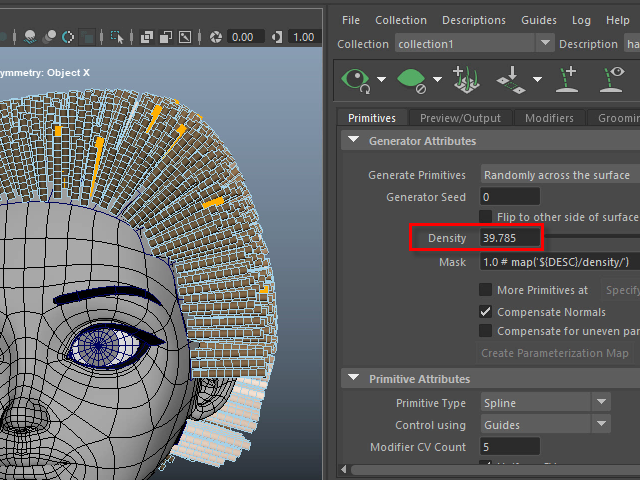Enable Compensate for uneven patches checkbox
The width and height of the screenshot is (640, 480).
pyautogui.click(x=486, y=331)
